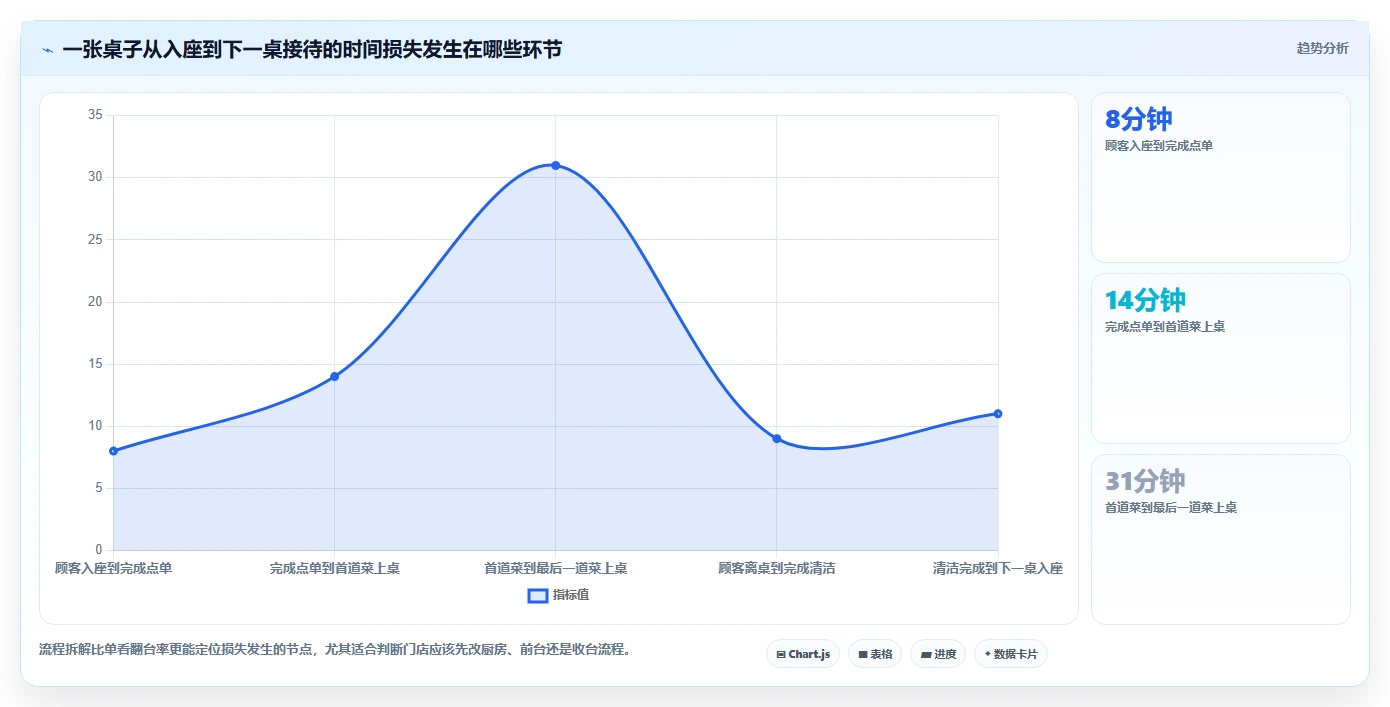Viewport: 1390px width, 707px height.
Task: Click the 31分钟 stat card value
Action: pos(1145,481)
